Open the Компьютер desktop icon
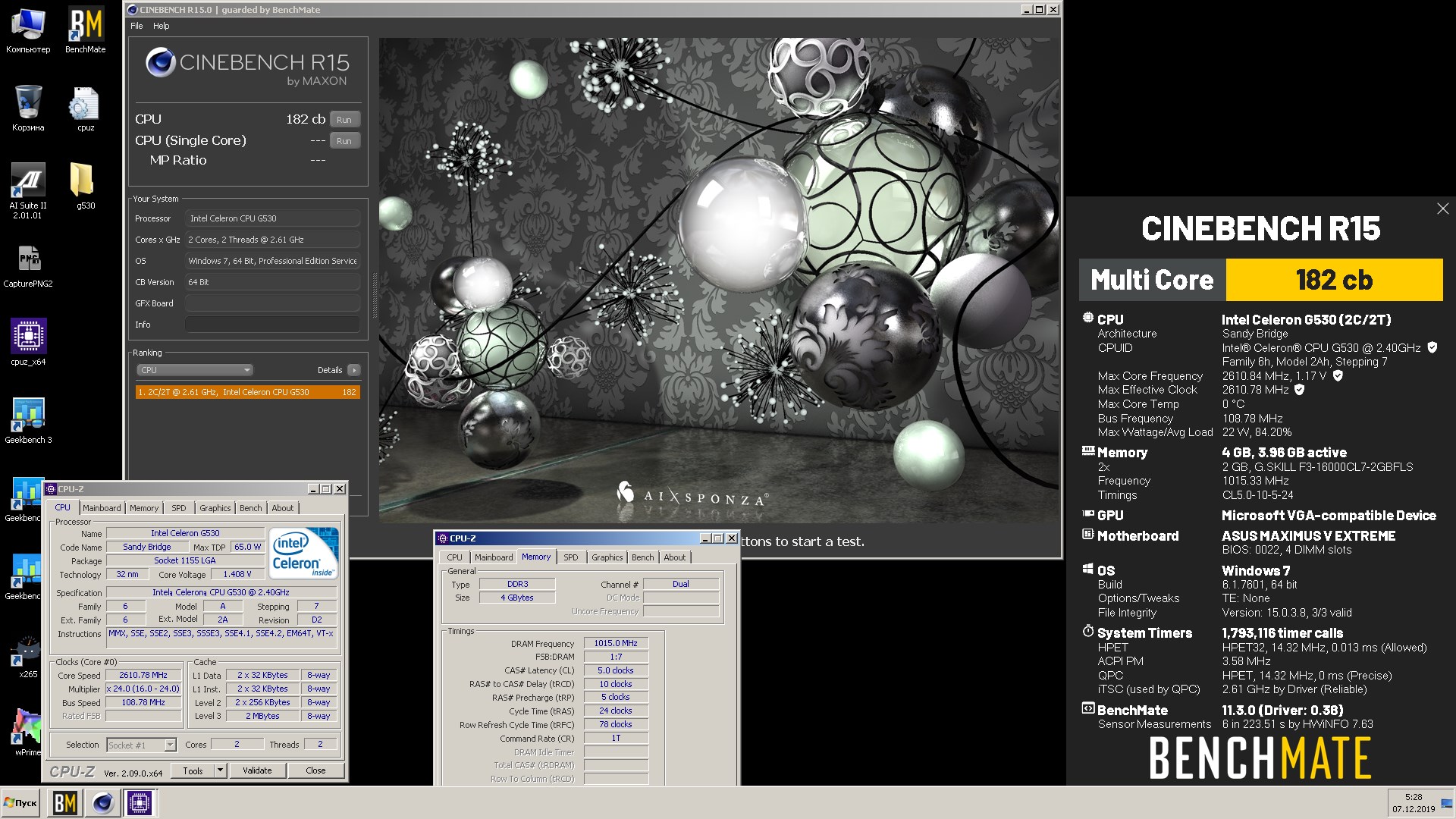 [28, 30]
